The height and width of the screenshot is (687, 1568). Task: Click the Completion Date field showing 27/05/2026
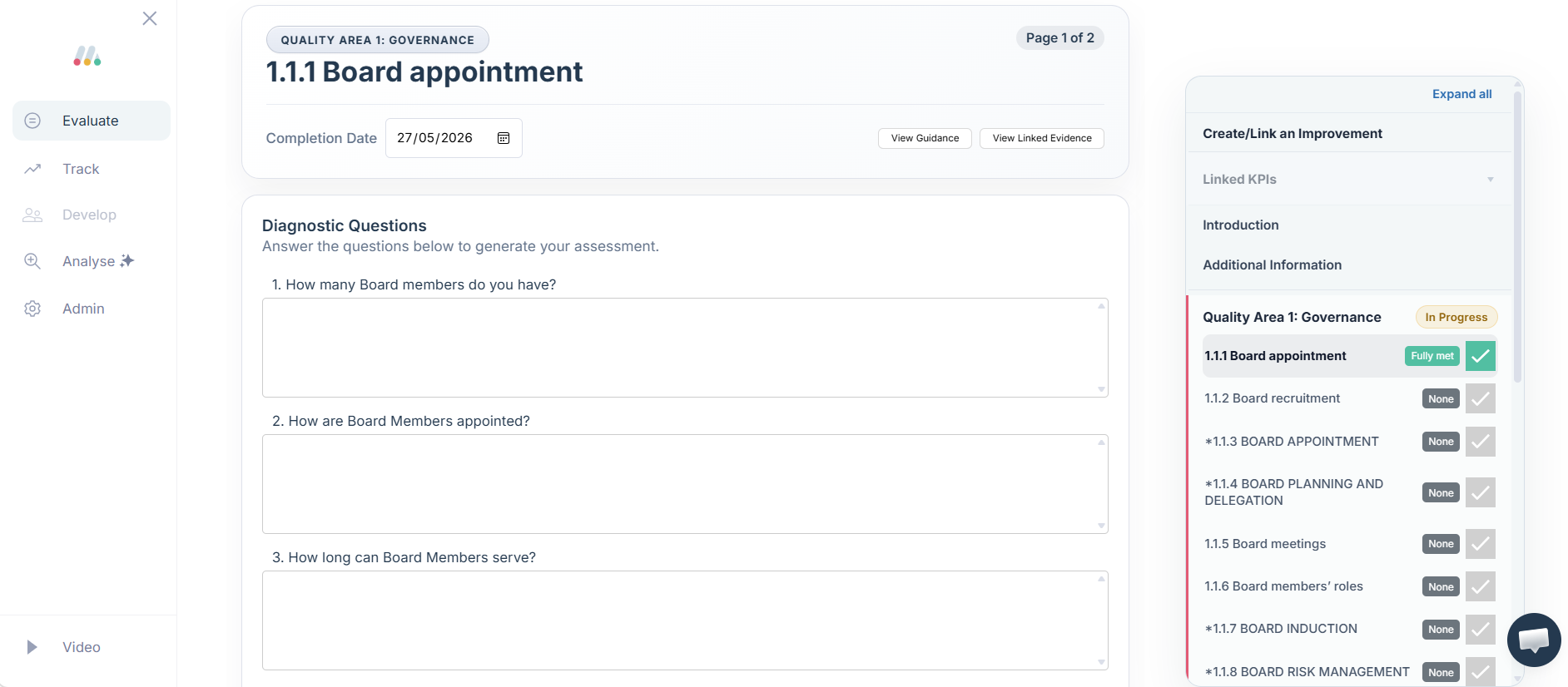pyautogui.click(x=454, y=138)
